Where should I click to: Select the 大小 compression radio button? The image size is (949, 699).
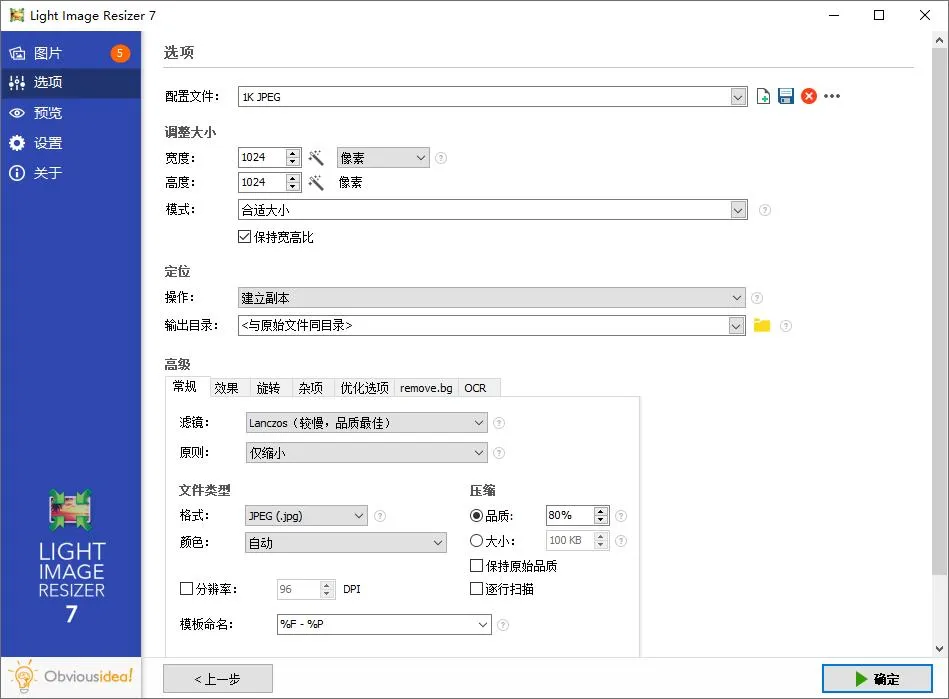point(477,541)
